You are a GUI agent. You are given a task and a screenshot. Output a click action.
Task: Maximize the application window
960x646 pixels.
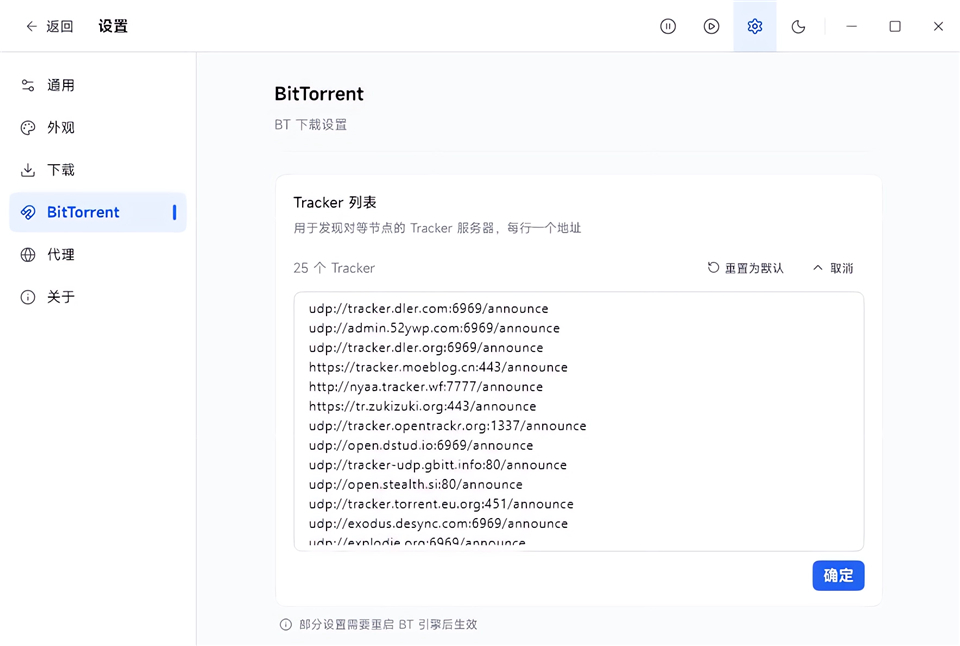(x=895, y=26)
